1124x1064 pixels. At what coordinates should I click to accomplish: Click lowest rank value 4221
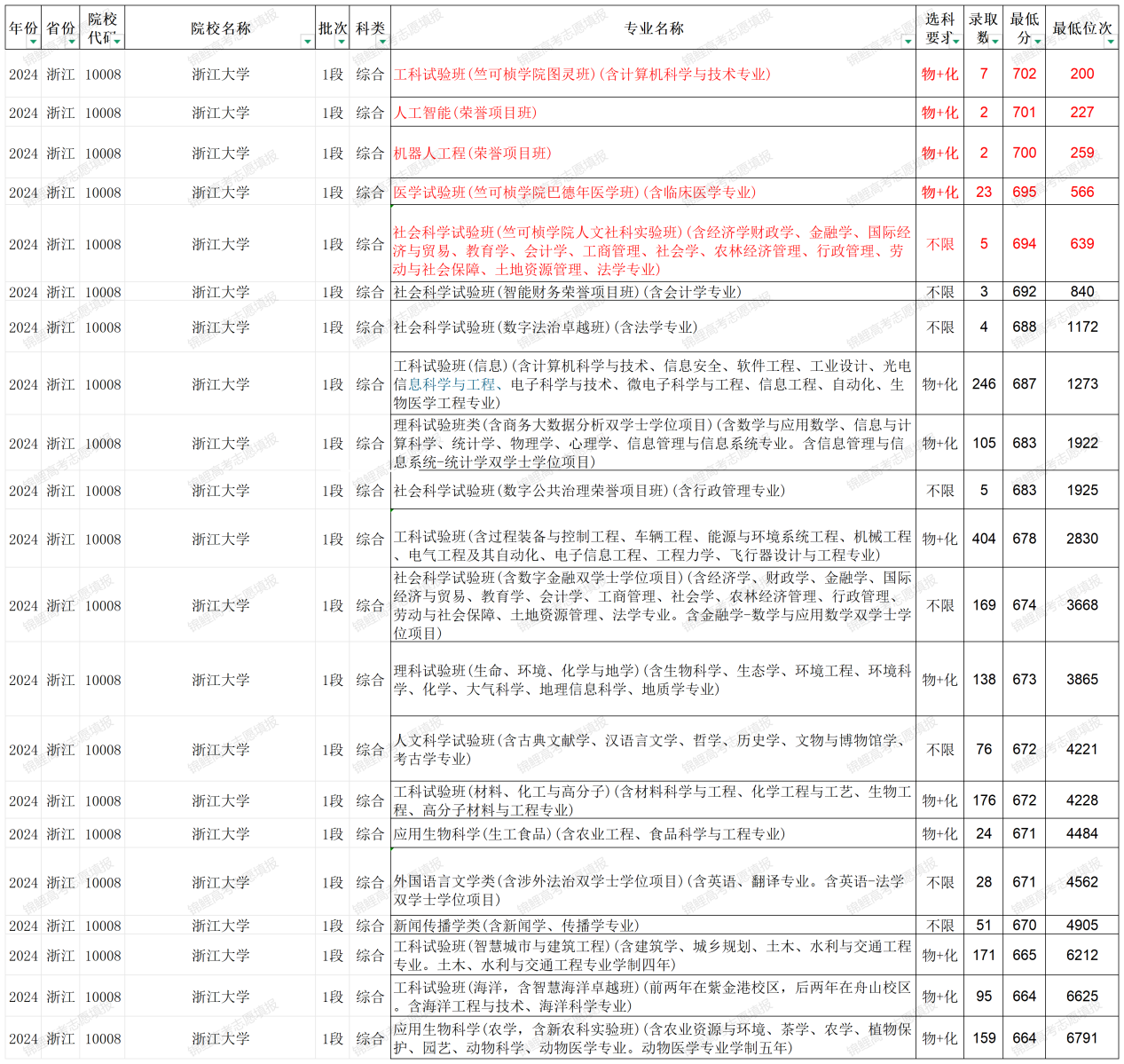tap(1082, 749)
